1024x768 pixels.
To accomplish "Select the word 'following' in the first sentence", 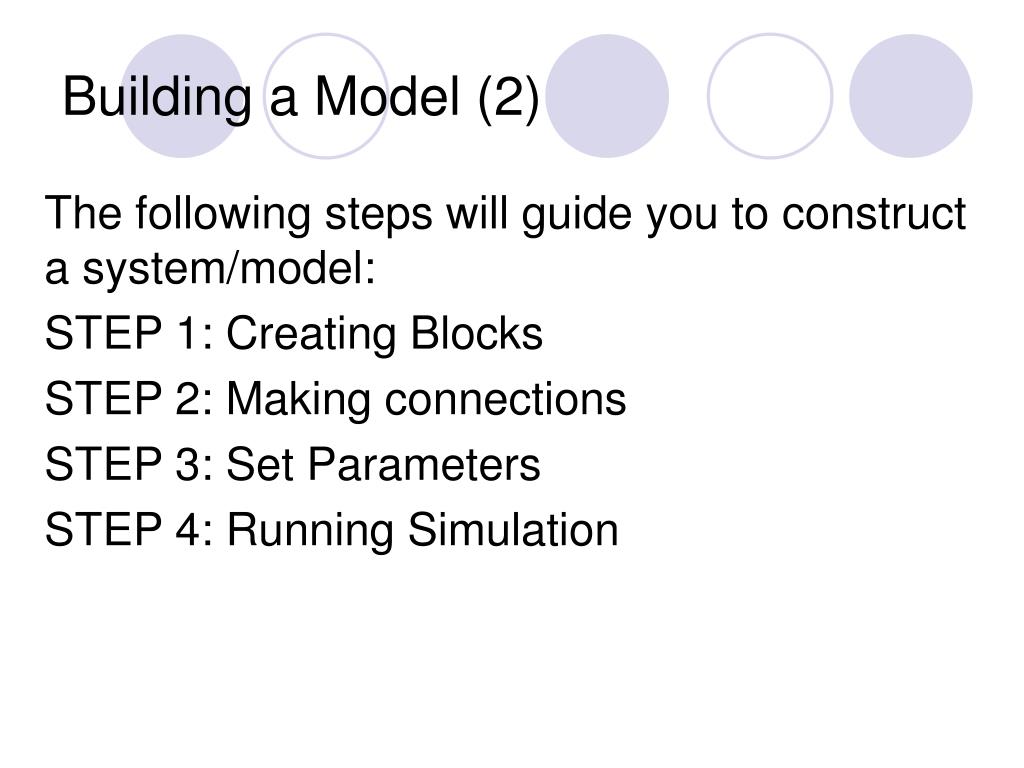I will click(223, 214).
